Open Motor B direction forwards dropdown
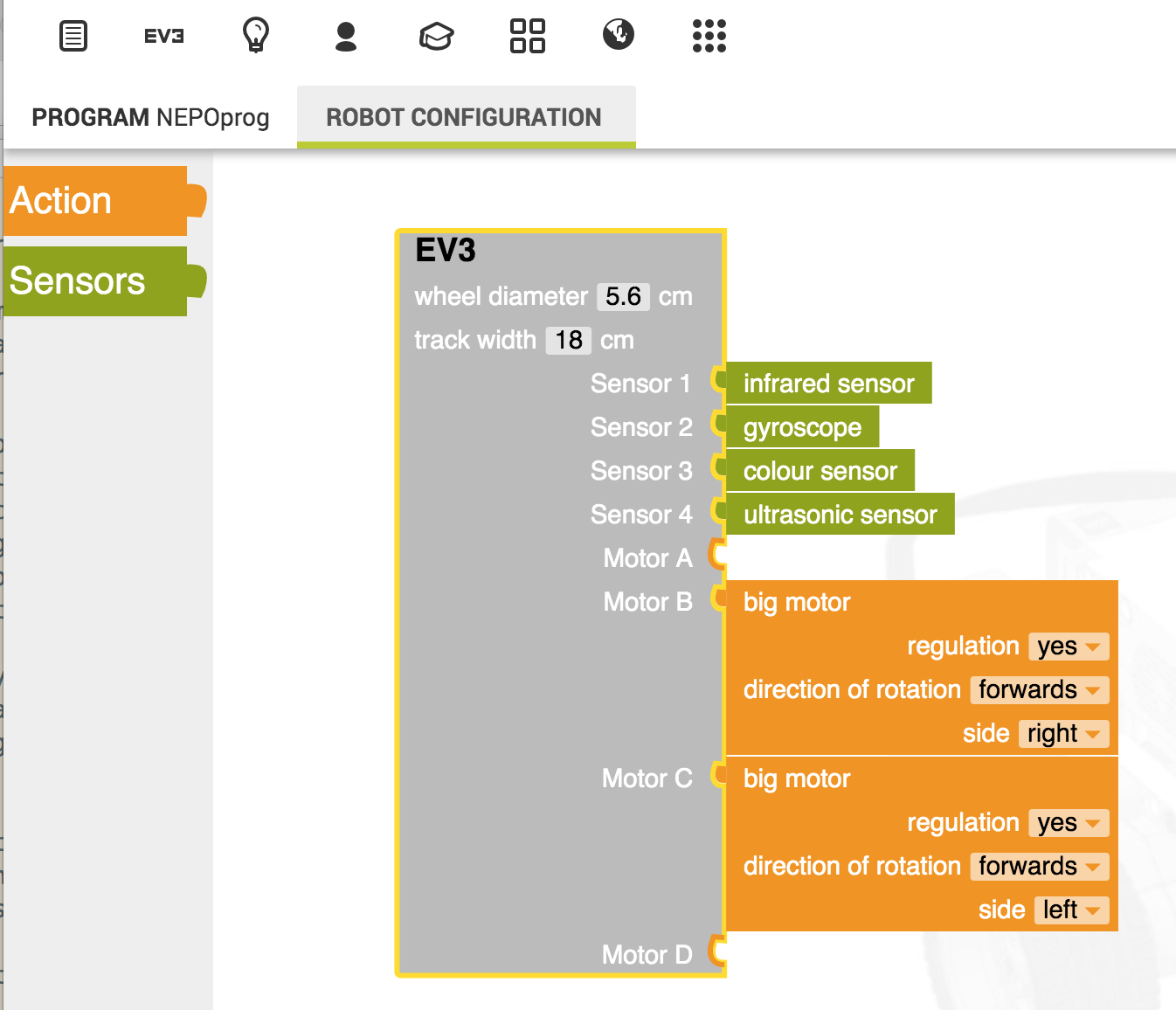1176x1010 pixels. click(1040, 690)
